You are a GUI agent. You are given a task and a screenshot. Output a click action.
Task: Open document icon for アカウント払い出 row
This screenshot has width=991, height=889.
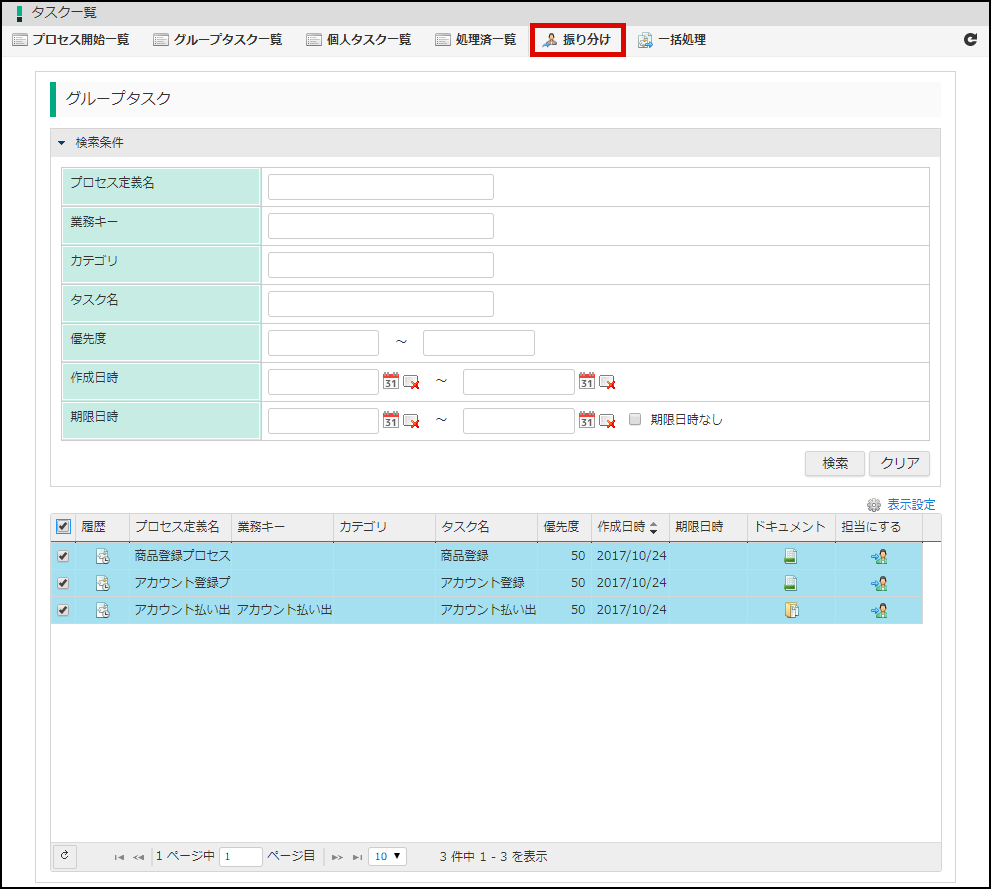pos(790,610)
